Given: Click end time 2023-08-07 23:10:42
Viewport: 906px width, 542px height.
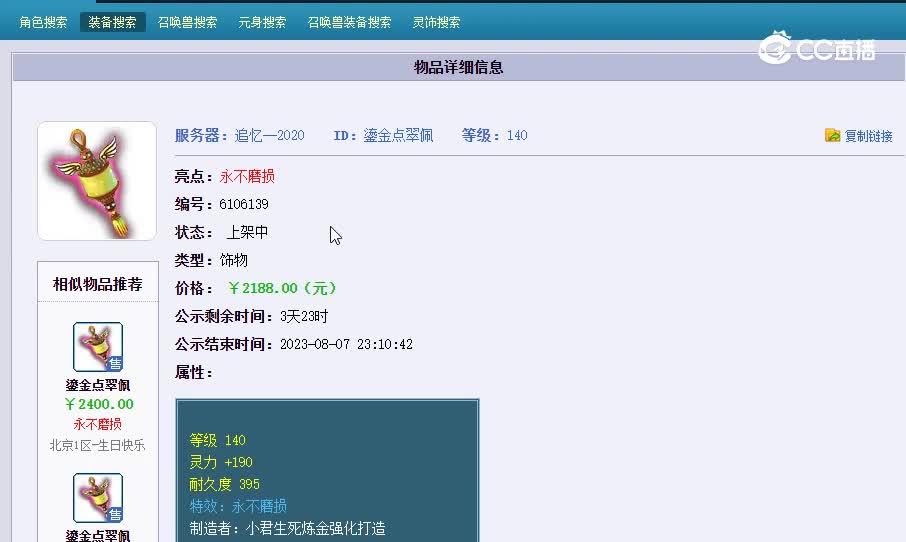Looking at the screenshot, I should click(x=346, y=344).
